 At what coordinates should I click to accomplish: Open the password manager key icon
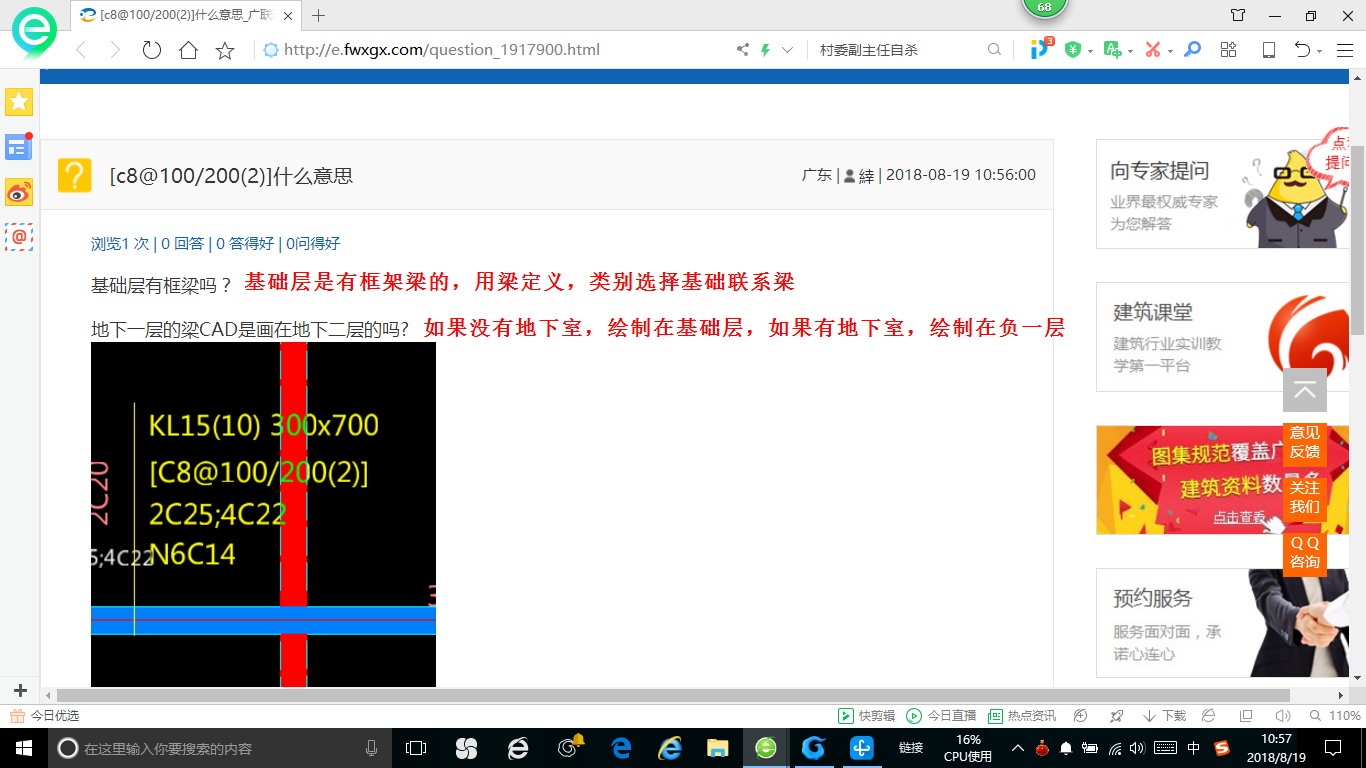coord(1192,49)
